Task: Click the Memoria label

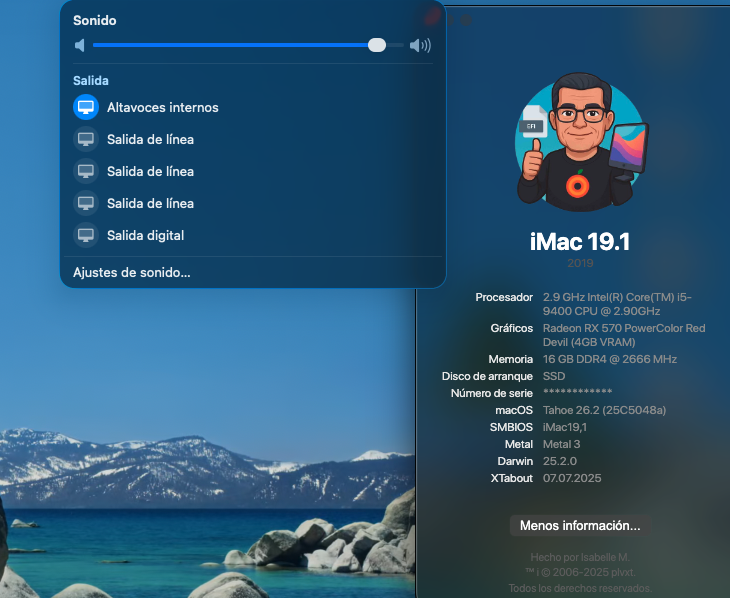Action: tap(511, 359)
